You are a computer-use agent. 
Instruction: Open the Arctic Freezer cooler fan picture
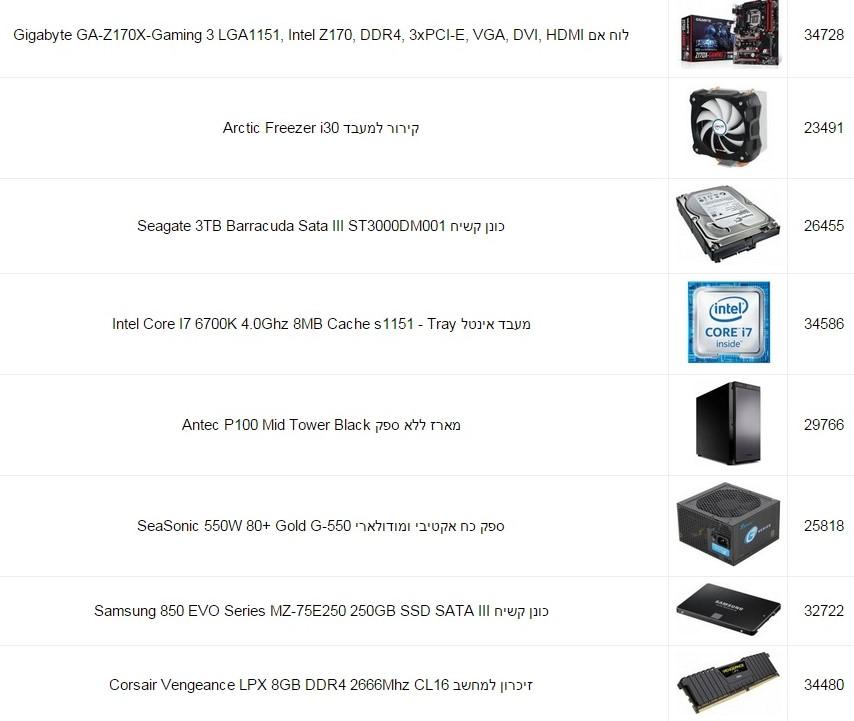(728, 127)
